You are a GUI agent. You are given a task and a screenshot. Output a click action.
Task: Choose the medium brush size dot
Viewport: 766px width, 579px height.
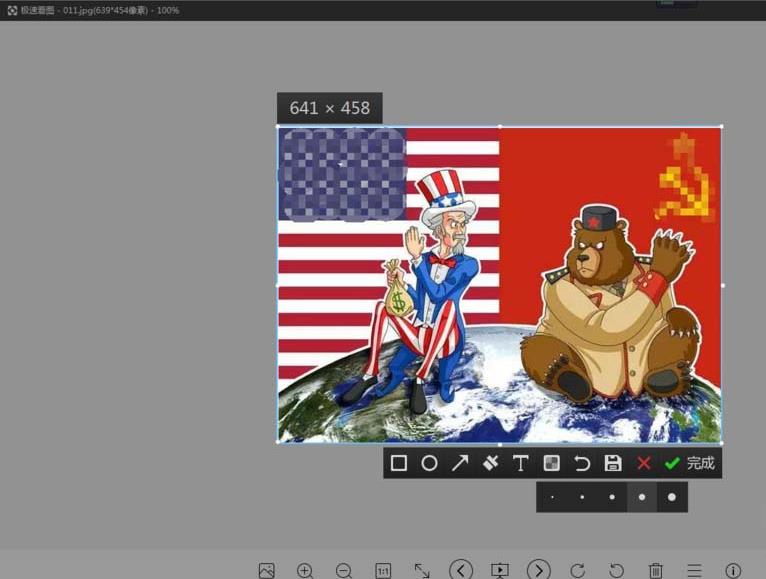pyautogui.click(x=612, y=497)
